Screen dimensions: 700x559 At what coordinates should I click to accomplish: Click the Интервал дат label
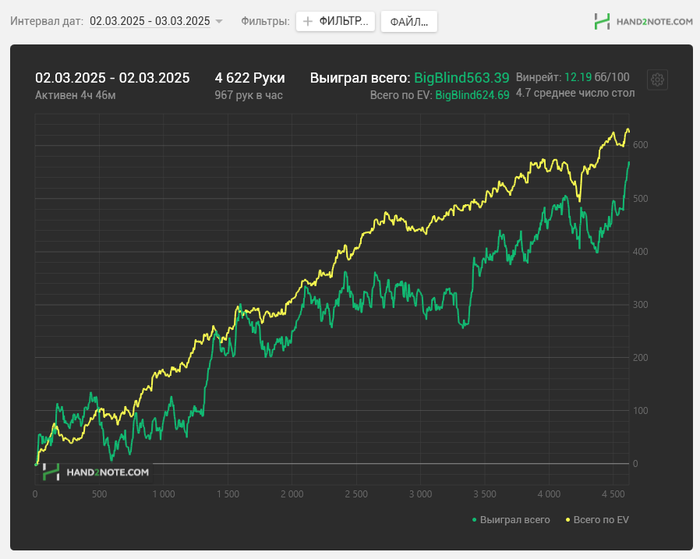click(x=47, y=21)
